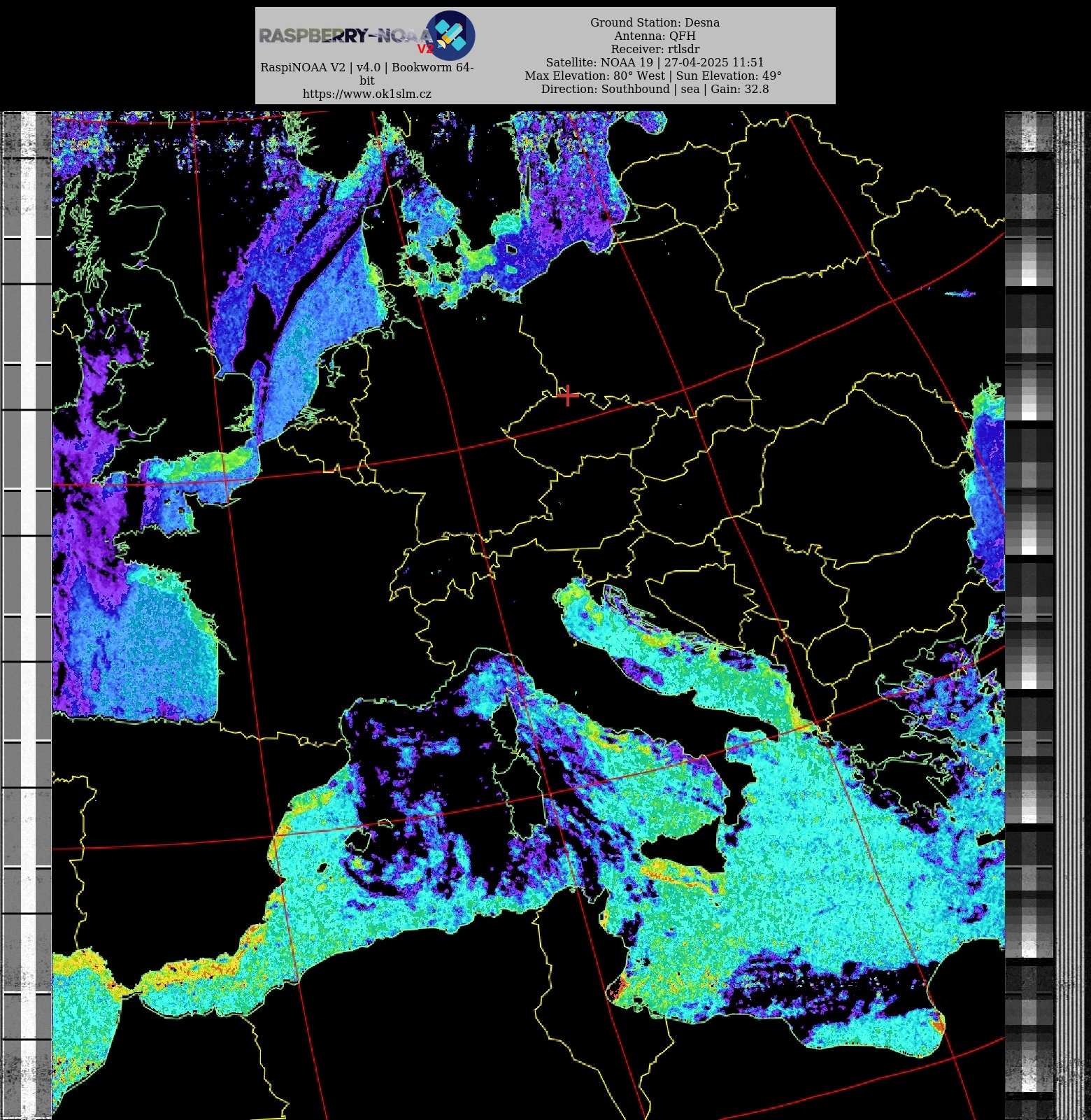Click the RASPBERRY-NOAA title text in the header
The height and width of the screenshot is (1120, 1091).
click(346, 36)
